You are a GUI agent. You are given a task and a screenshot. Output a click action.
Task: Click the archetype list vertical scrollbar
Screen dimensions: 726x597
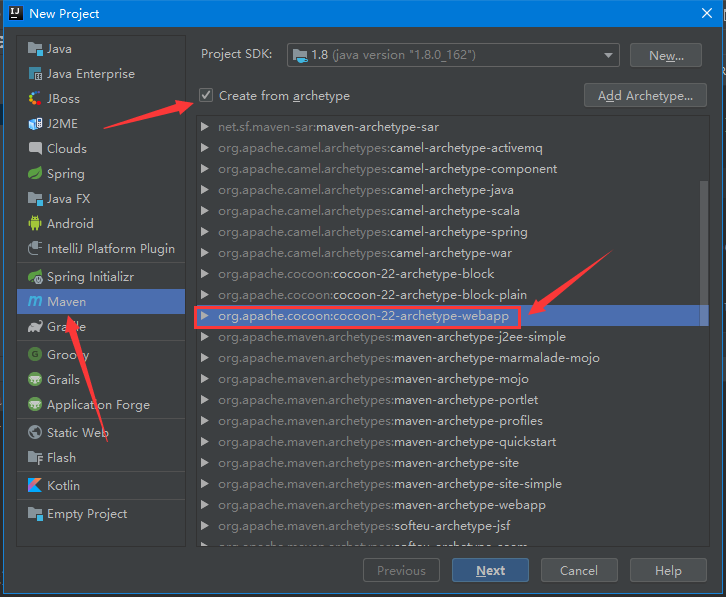tap(704, 252)
